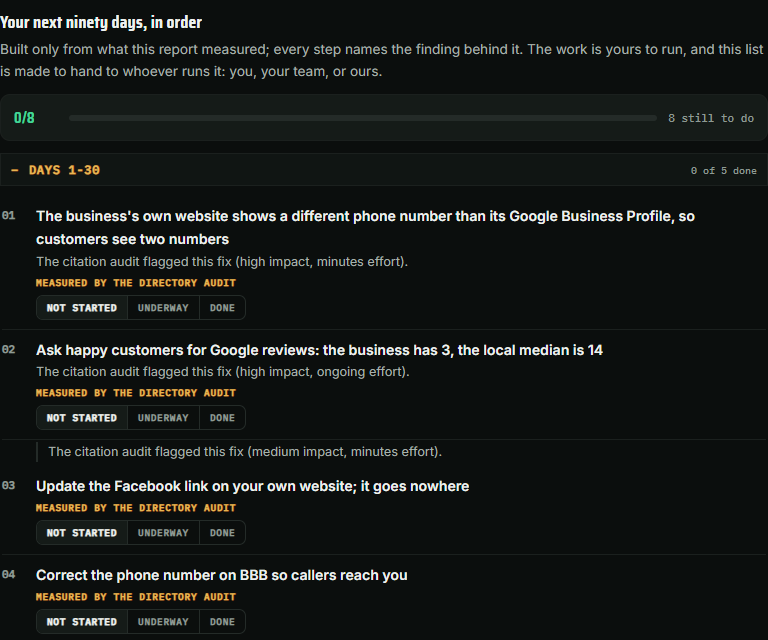
Task: Set step 04 to Not Started
Action: coord(82,622)
